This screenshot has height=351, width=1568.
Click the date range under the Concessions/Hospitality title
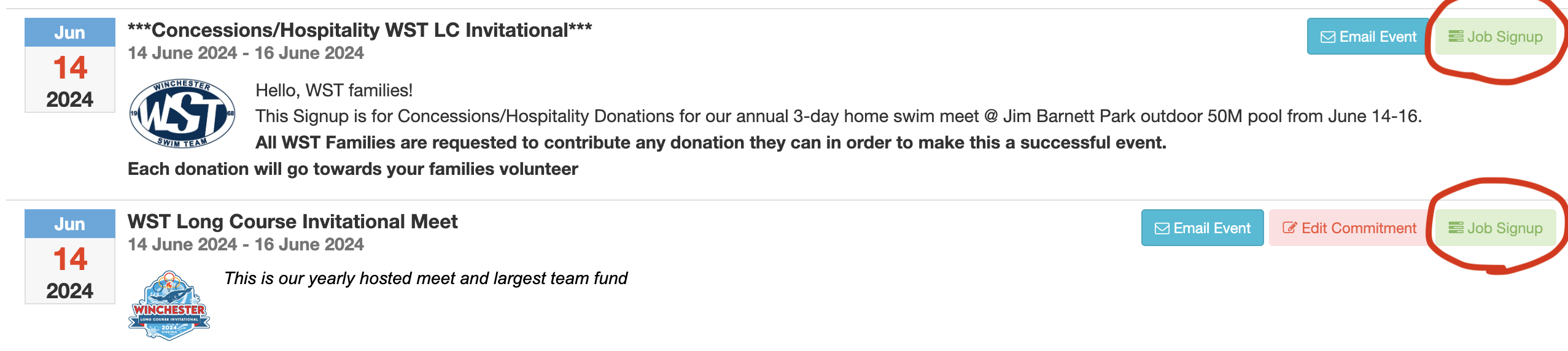(x=246, y=53)
